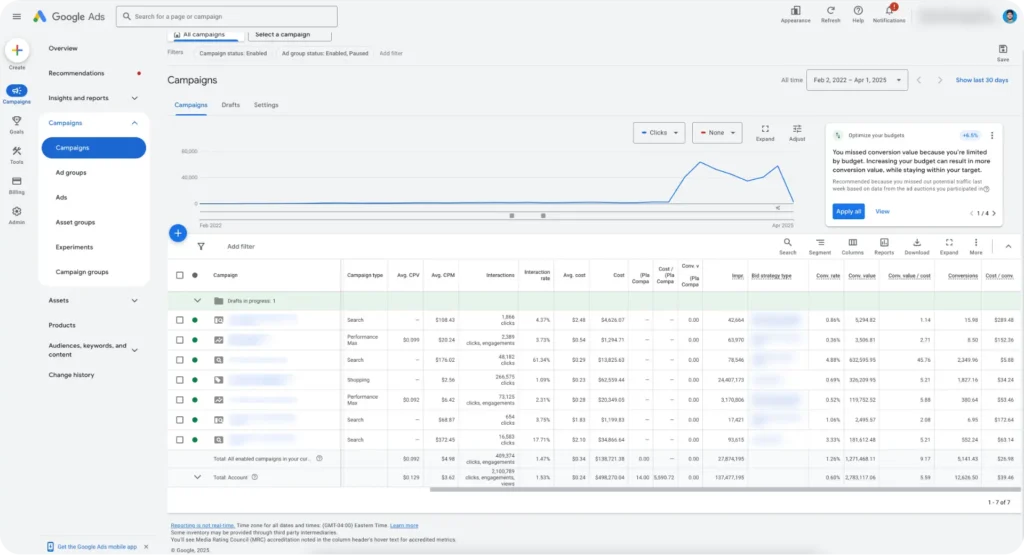Open the Billing card icon
The width and height of the screenshot is (1024, 556).
pyautogui.click(x=16, y=181)
